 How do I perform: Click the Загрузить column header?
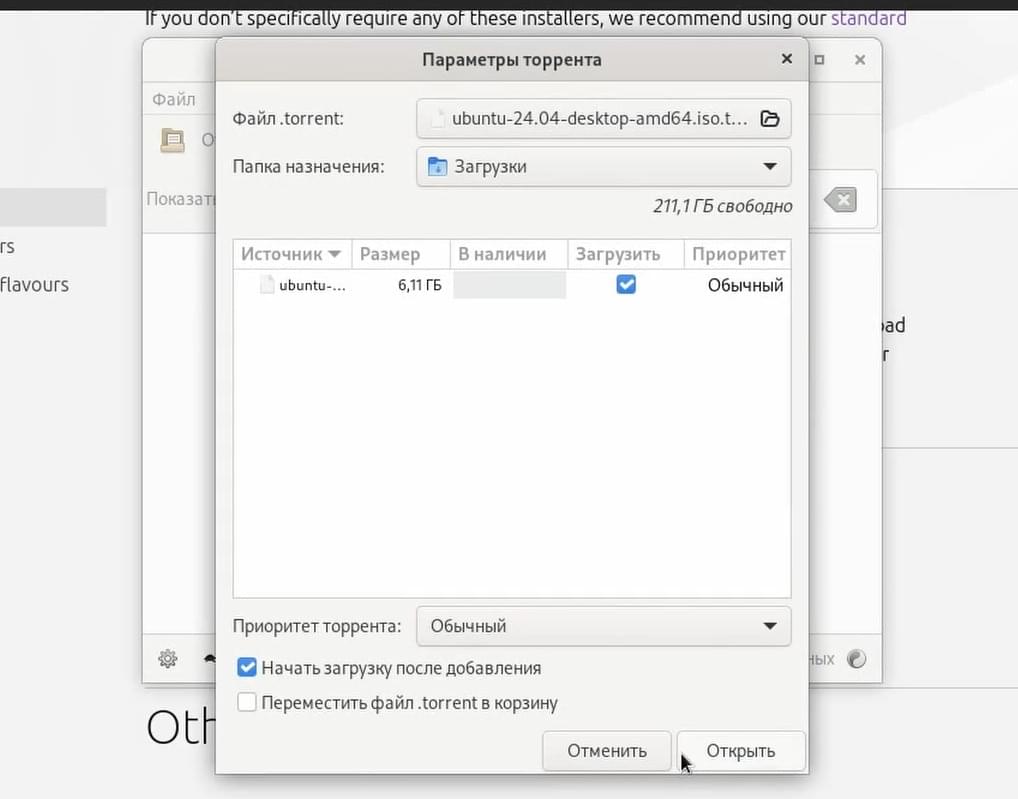(x=626, y=254)
